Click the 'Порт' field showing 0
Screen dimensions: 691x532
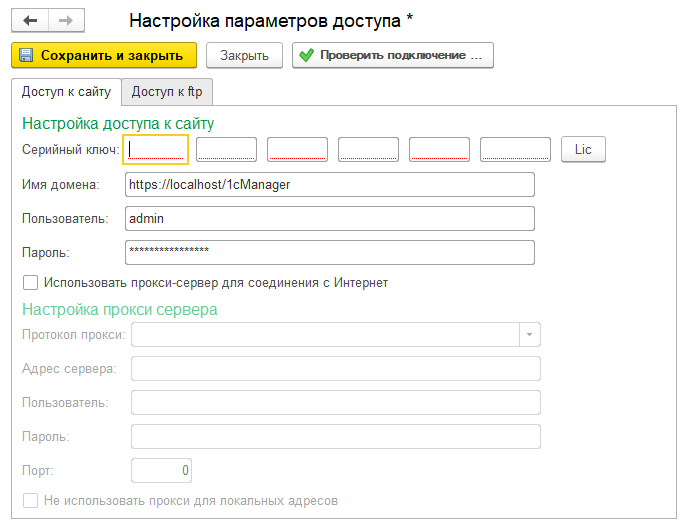[161, 470]
